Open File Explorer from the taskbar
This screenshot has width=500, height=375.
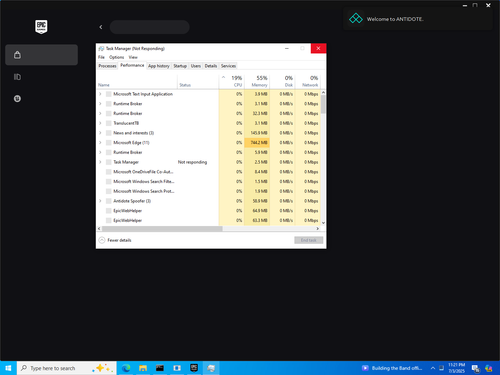point(143,368)
